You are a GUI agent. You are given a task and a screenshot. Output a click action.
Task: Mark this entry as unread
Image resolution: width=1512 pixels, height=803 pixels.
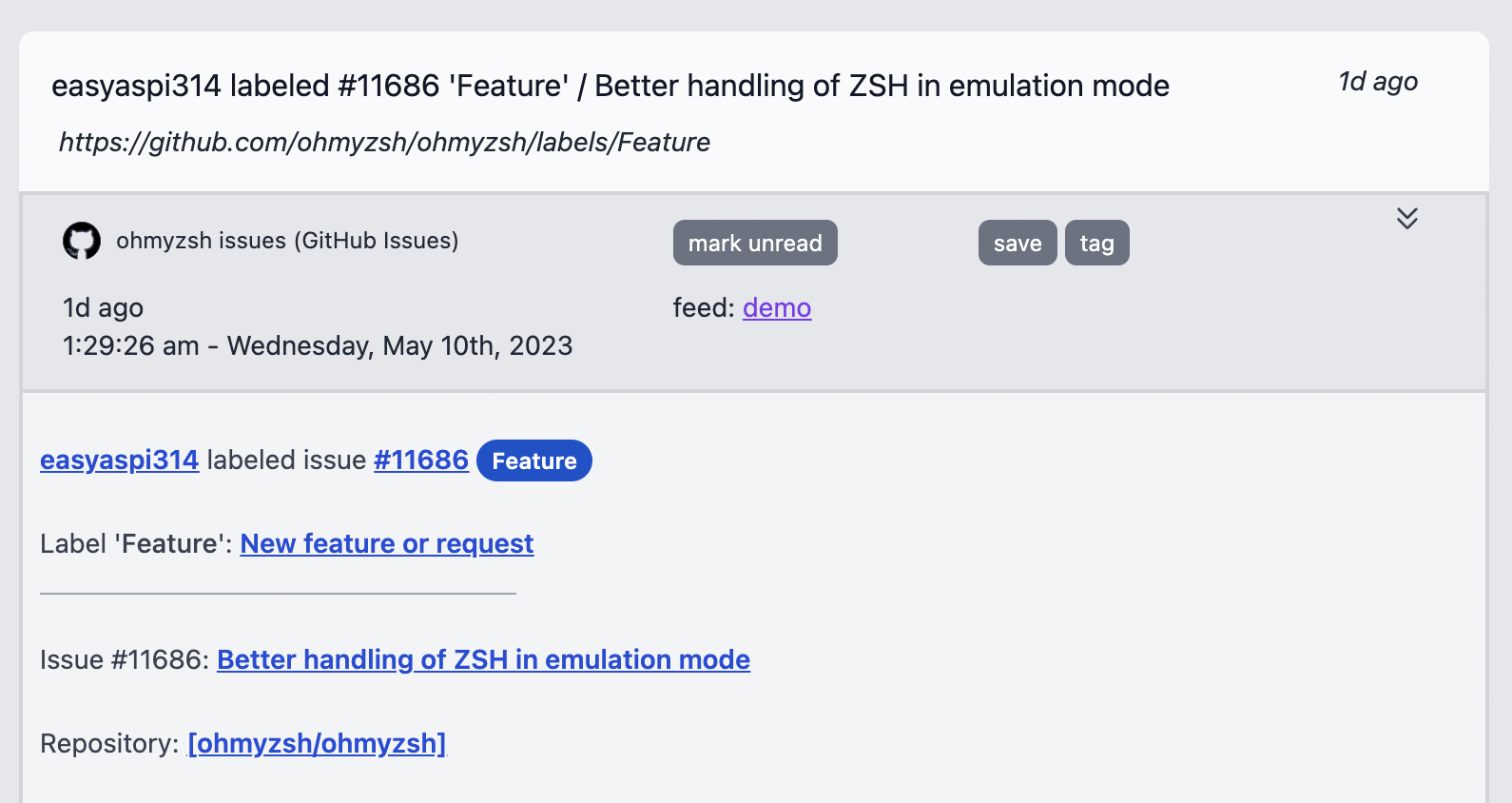pyautogui.click(x=755, y=243)
